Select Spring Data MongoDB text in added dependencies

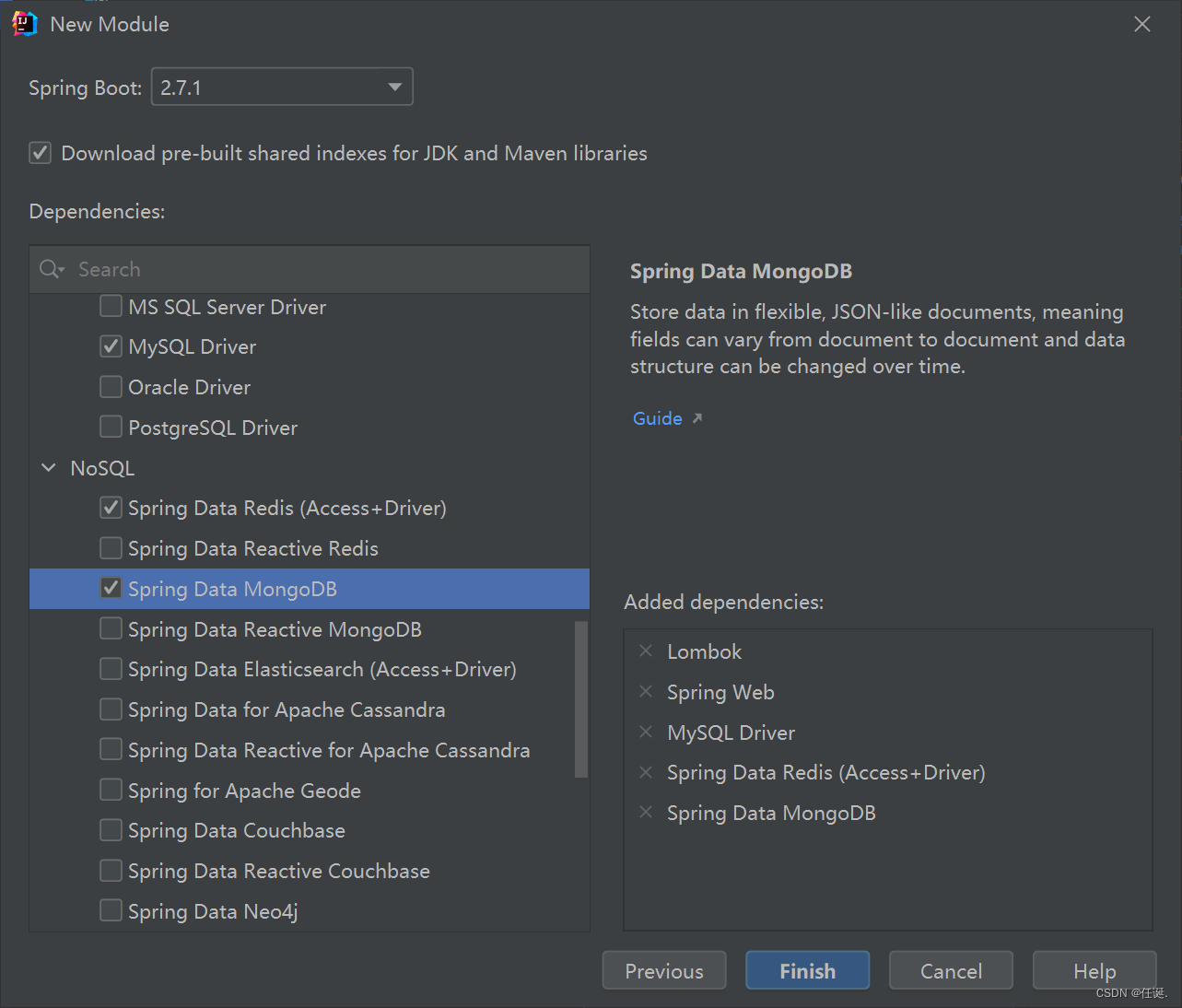point(771,813)
